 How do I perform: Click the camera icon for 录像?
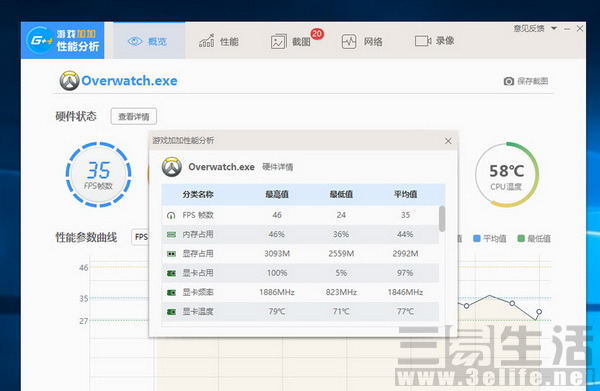click(x=423, y=41)
